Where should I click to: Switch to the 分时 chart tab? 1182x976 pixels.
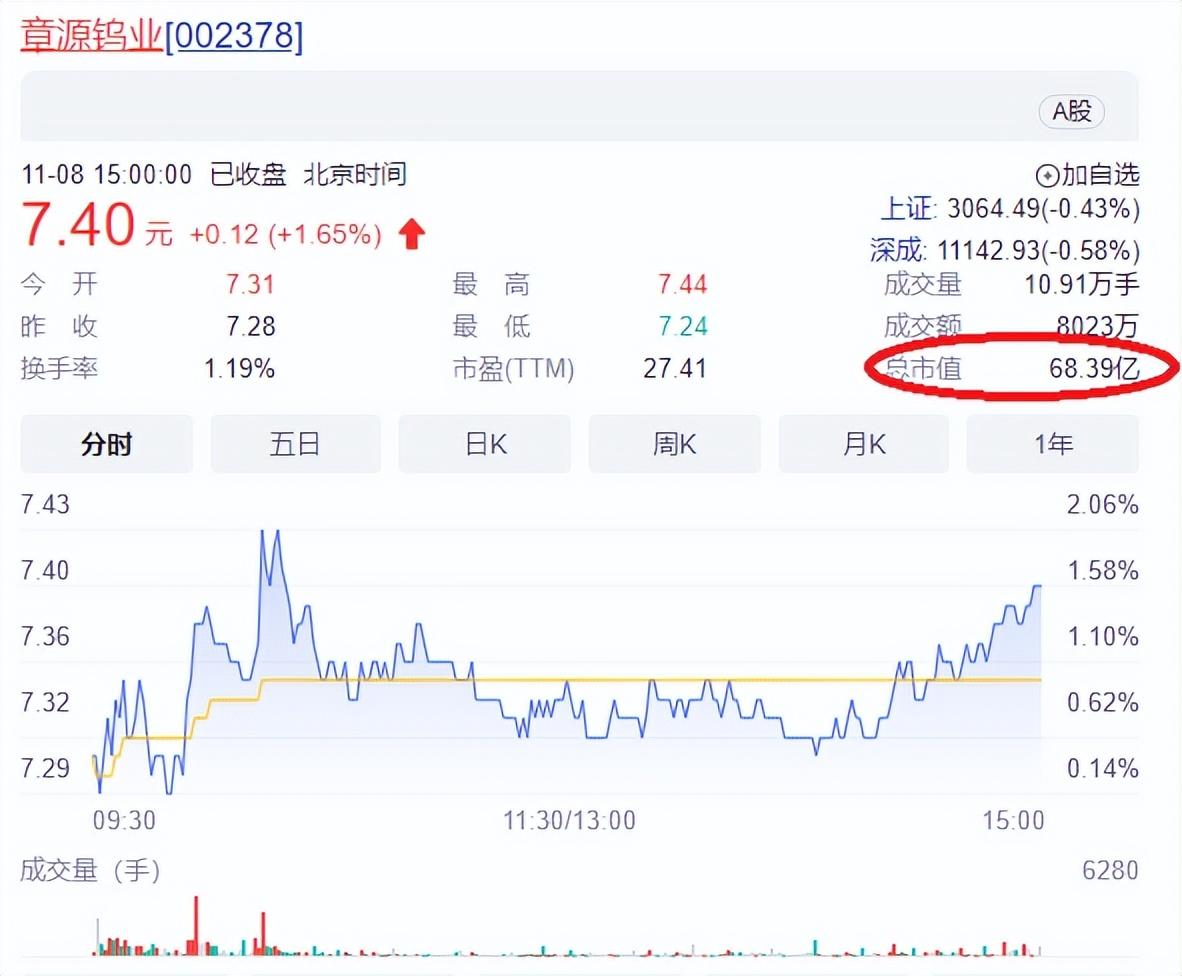tap(106, 444)
